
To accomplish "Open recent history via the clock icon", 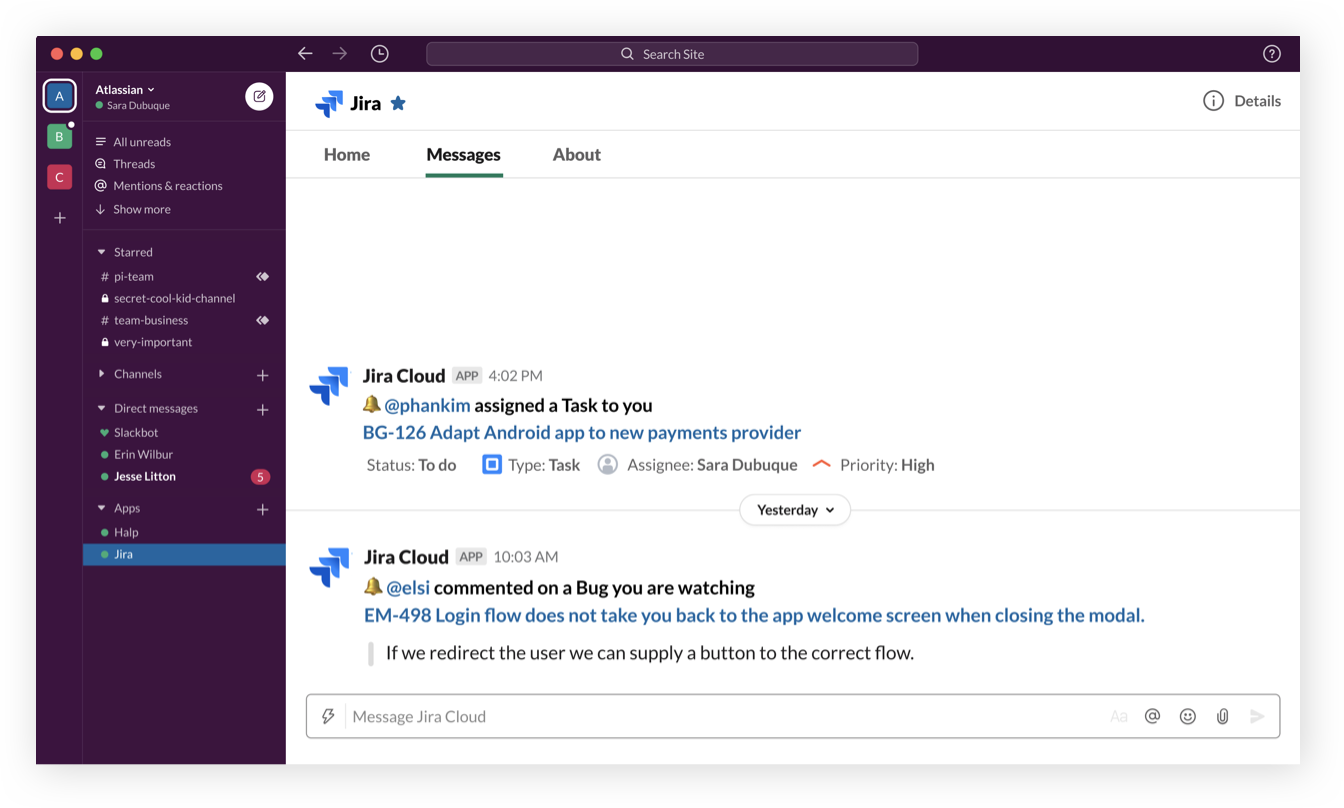I will point(379,53).
